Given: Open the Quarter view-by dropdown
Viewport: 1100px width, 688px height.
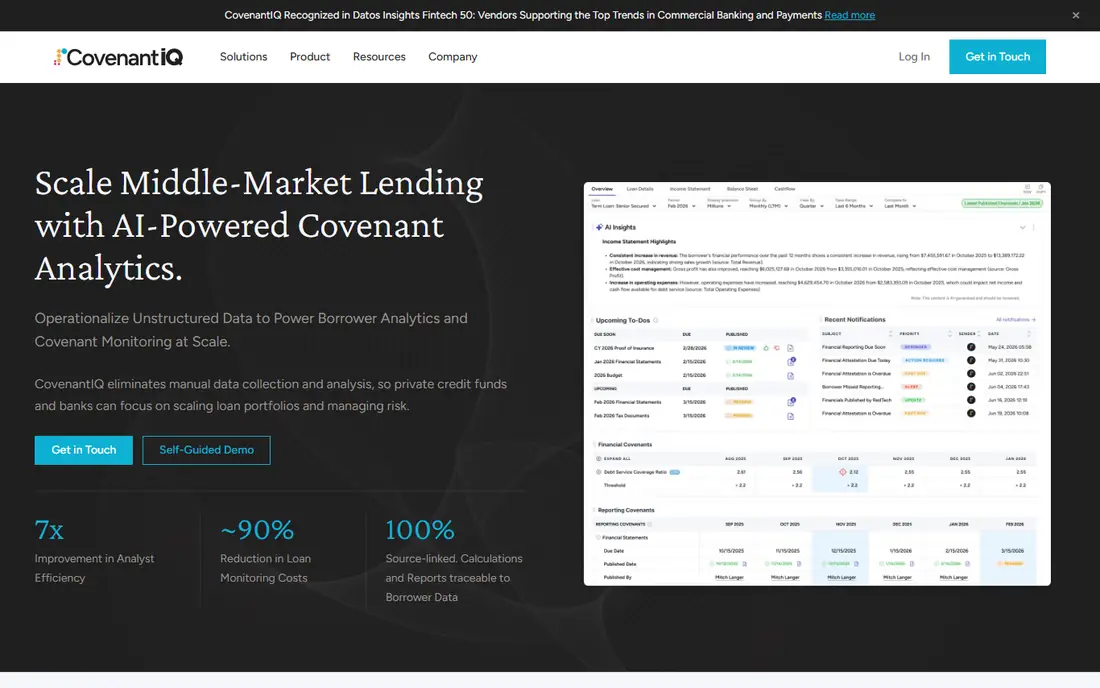Looking at the screenshot, I should [812, 206].
